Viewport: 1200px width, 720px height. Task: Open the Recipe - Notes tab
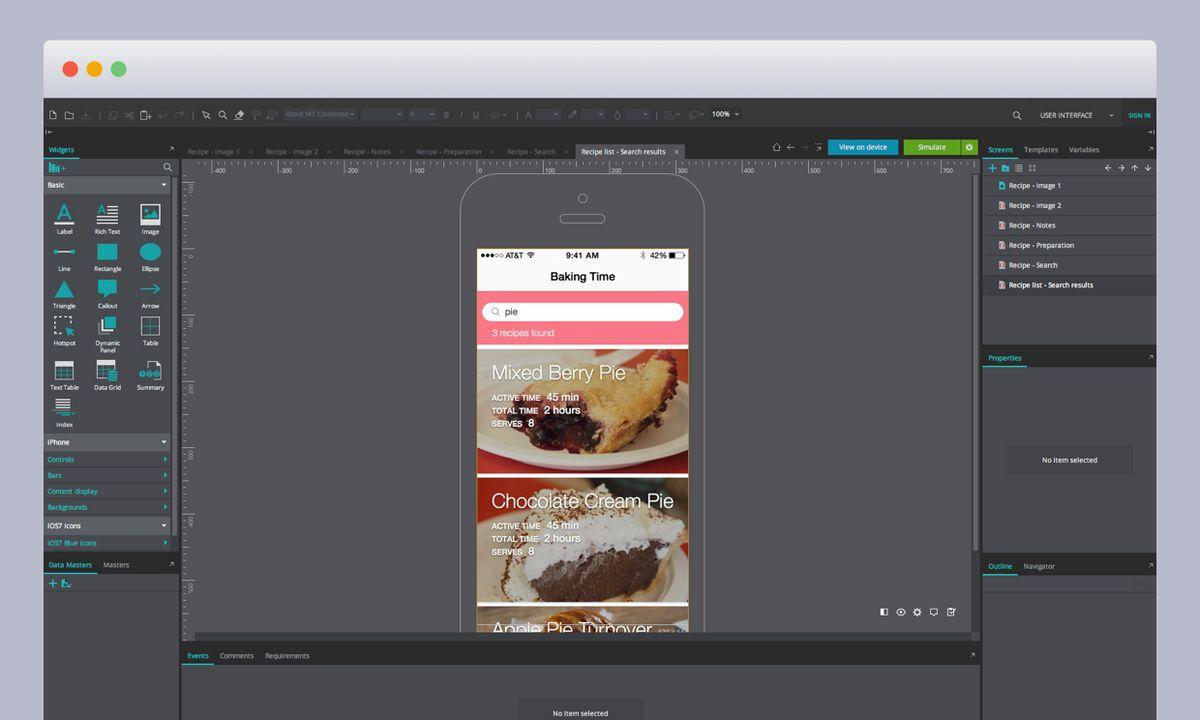pos(366,152)
